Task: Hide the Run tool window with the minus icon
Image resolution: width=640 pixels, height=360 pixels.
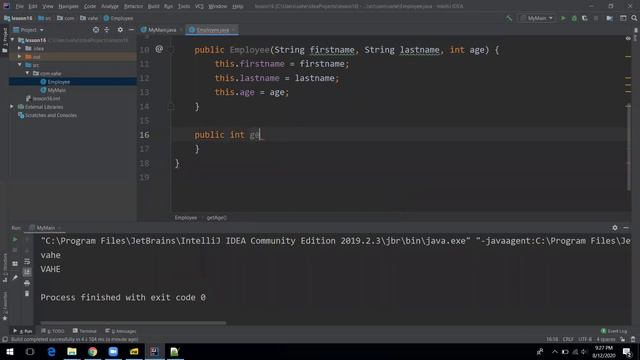Action: point(626,228)
